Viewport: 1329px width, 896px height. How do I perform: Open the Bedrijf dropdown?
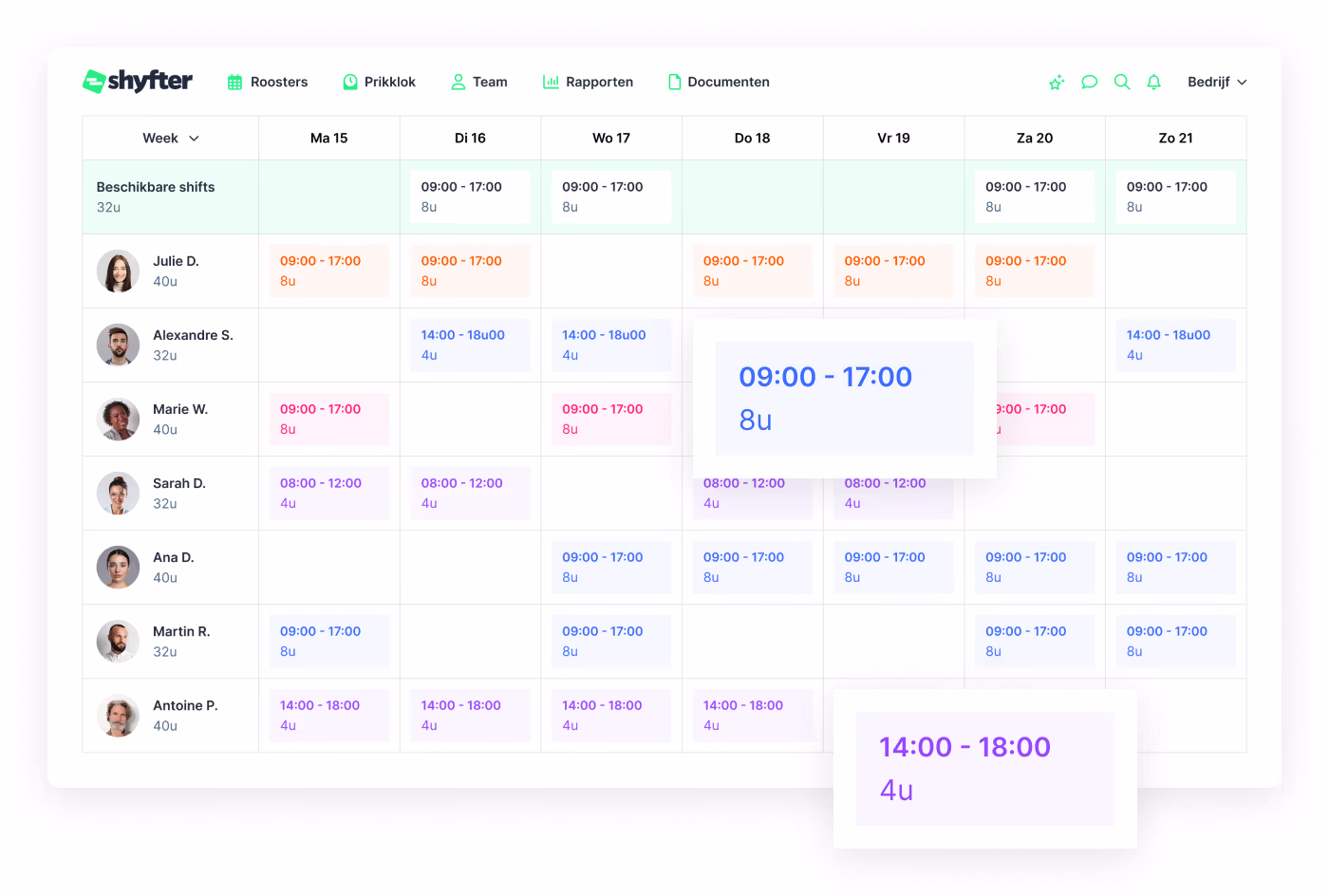(1217, 82)
